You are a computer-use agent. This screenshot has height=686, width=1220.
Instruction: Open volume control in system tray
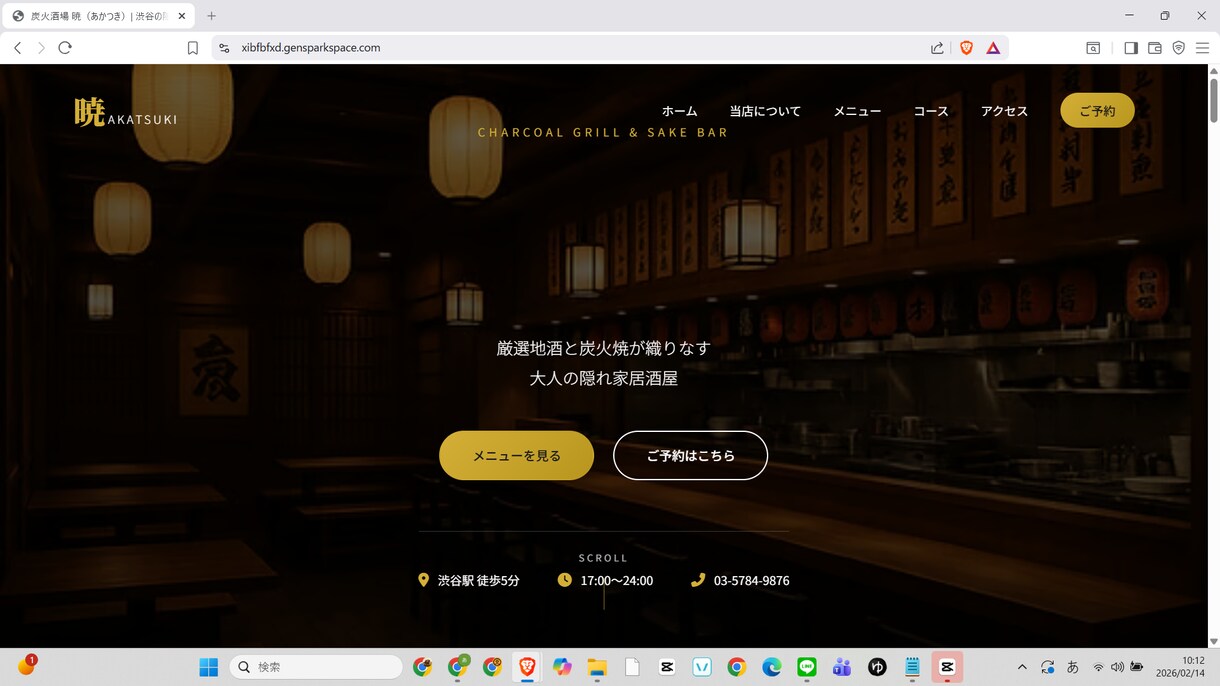click(1117, 667)
